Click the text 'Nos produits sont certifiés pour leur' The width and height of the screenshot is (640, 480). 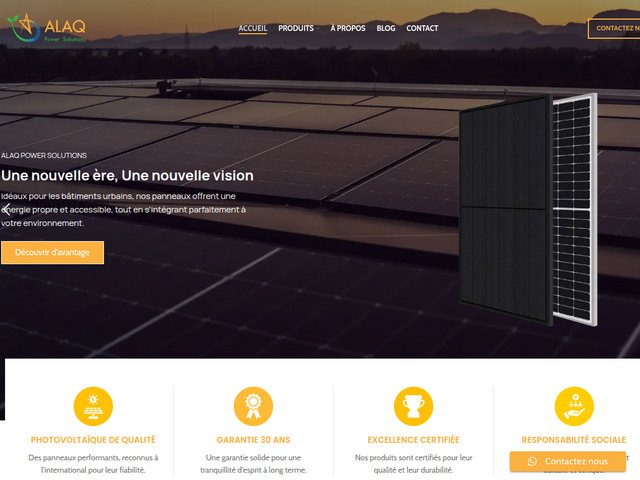(x=413, y=458)
